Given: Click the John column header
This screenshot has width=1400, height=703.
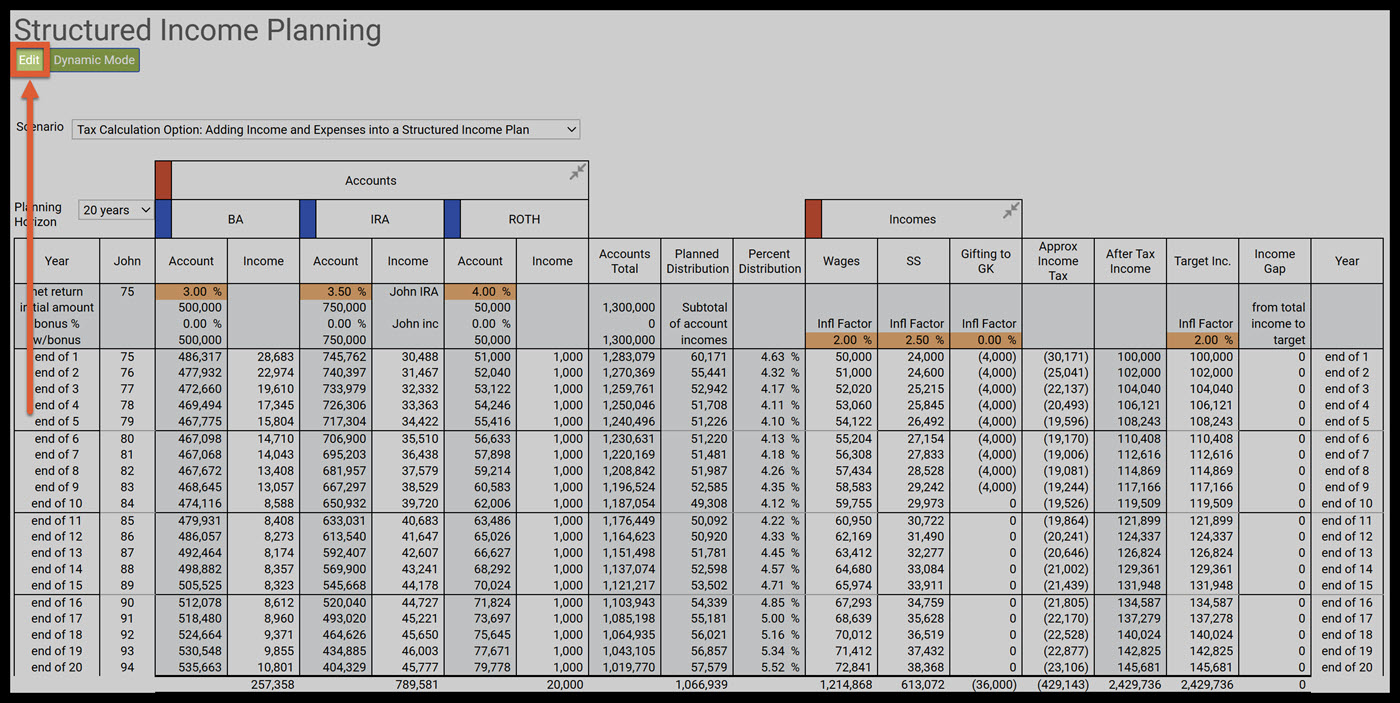Looking at the screenshot, I should tap(127, 261).
